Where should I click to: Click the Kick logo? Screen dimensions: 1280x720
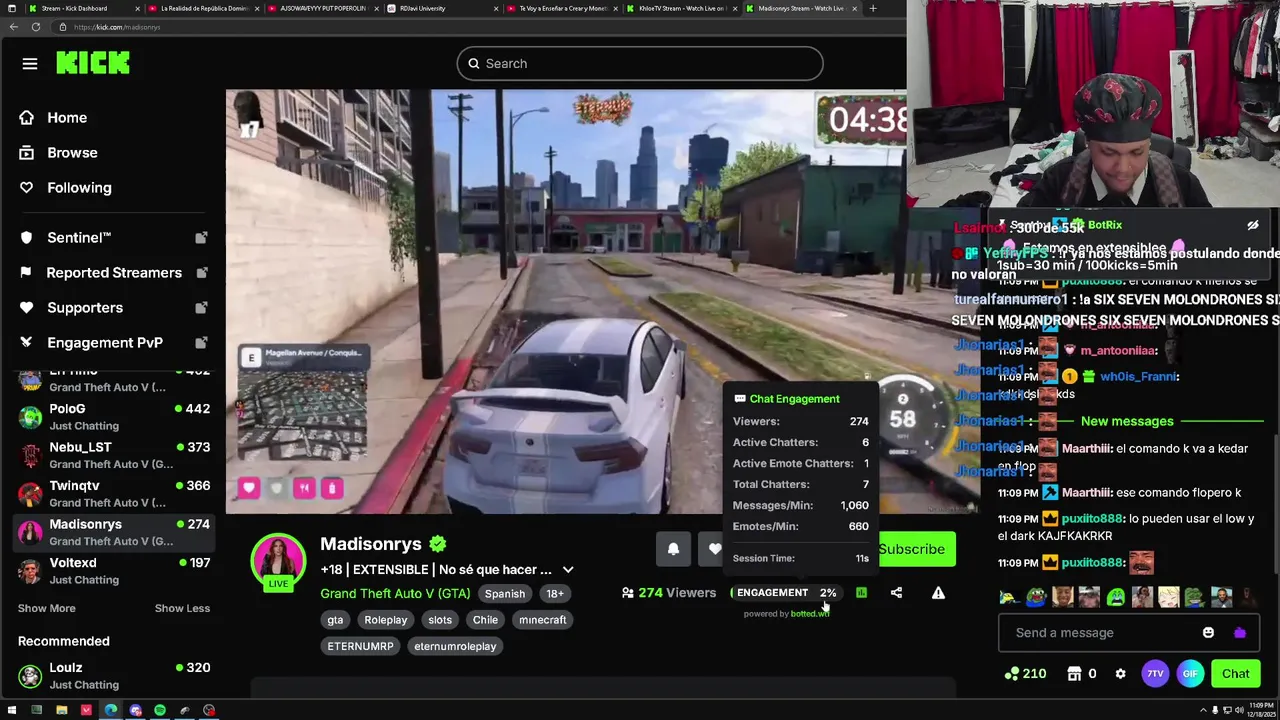coord(93,63)
